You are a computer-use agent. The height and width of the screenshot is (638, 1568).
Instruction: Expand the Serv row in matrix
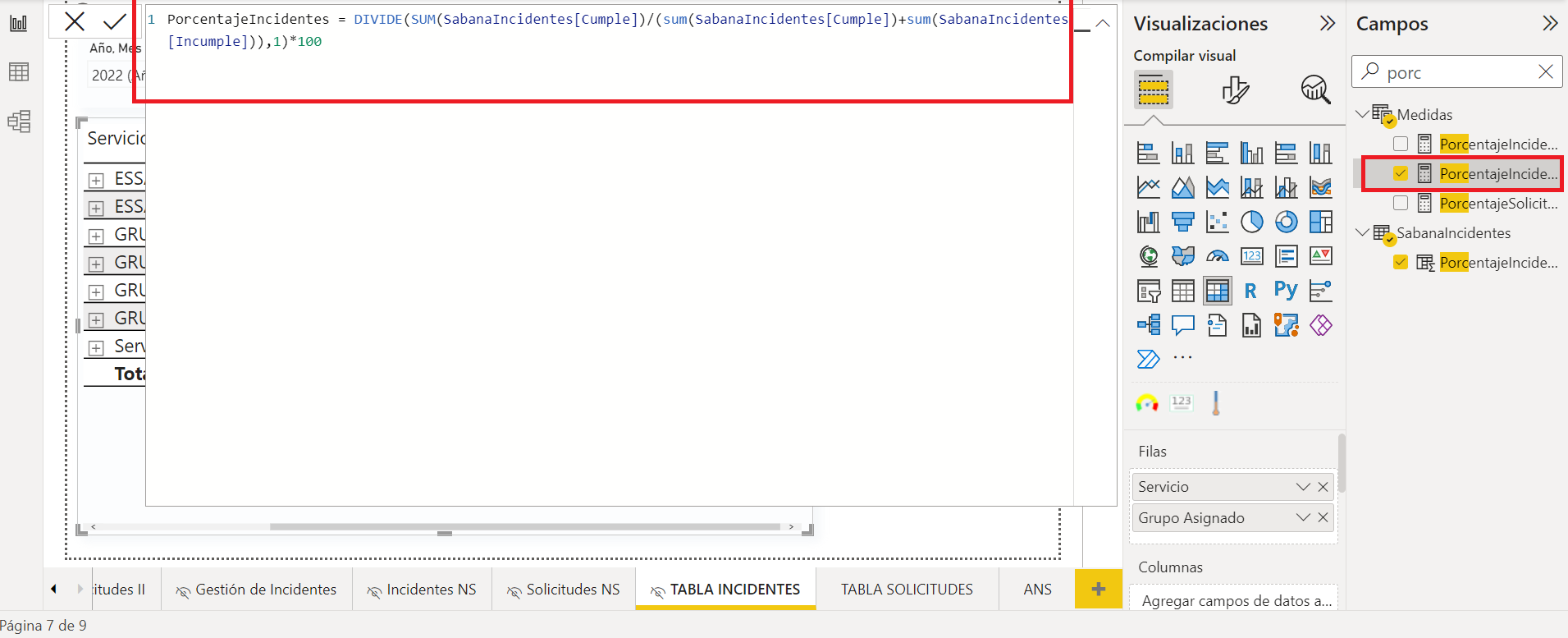click(96, 347)
